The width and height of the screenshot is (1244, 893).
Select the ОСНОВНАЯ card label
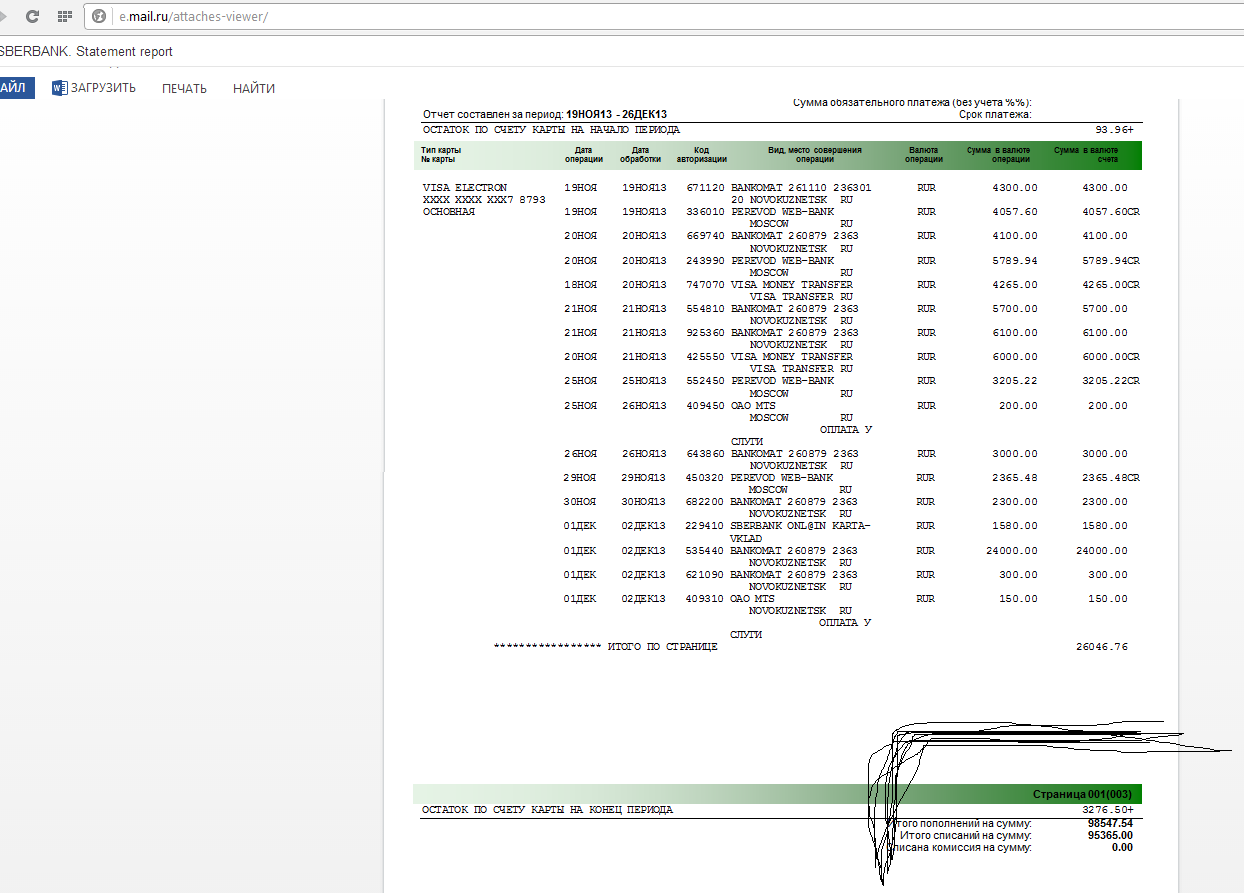448,212
